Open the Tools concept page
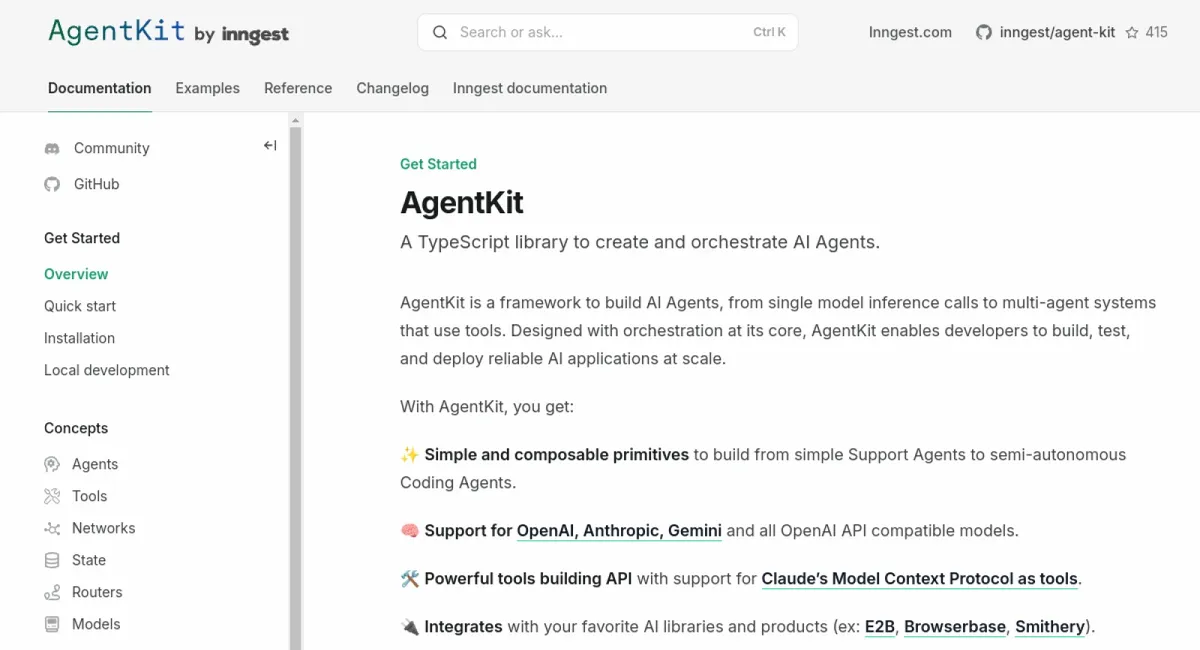The width and height of the screenshot is (1200, 650). coord(89,496)
